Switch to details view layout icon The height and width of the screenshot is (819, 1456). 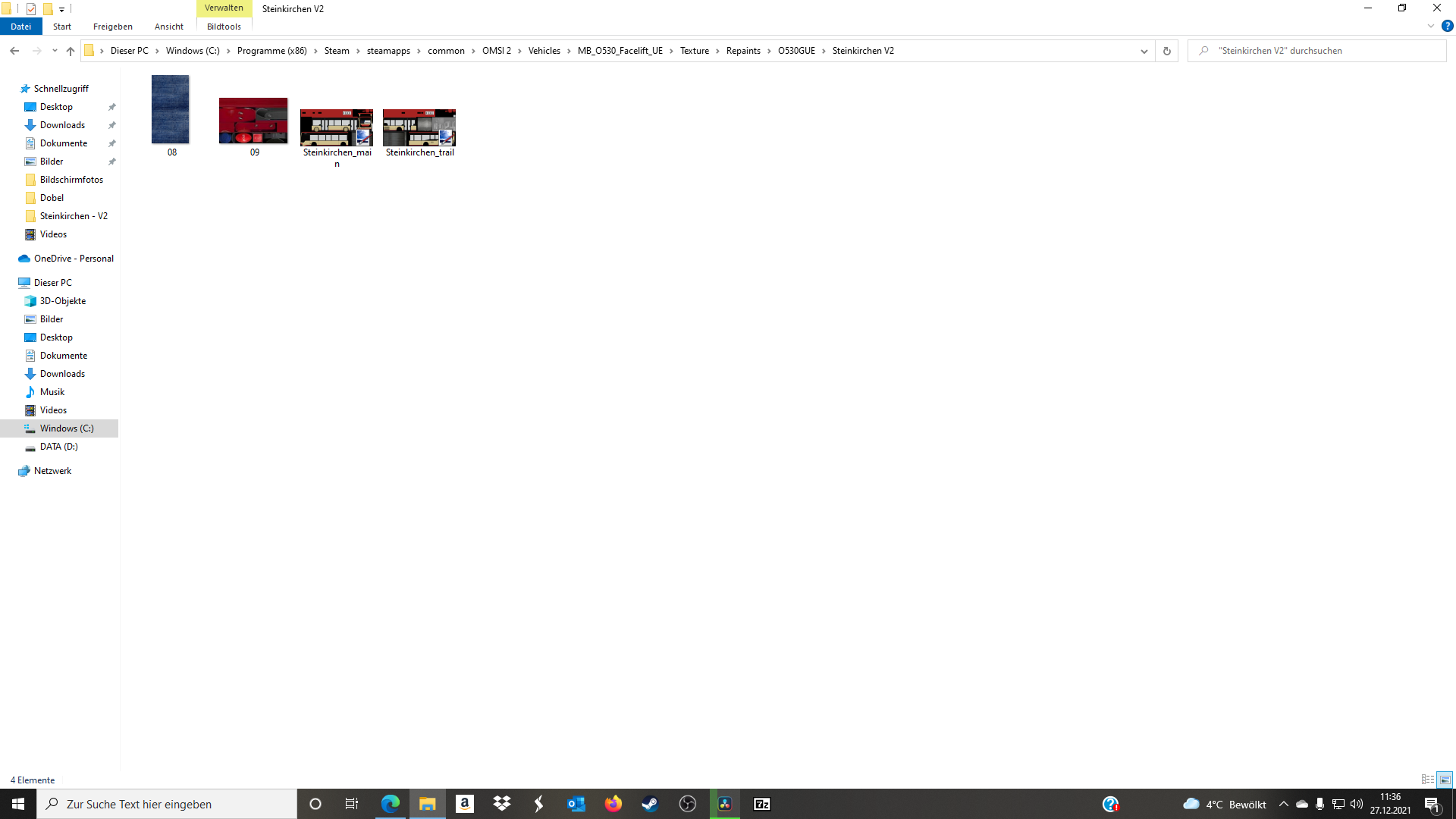click(x=1427, y=780)
